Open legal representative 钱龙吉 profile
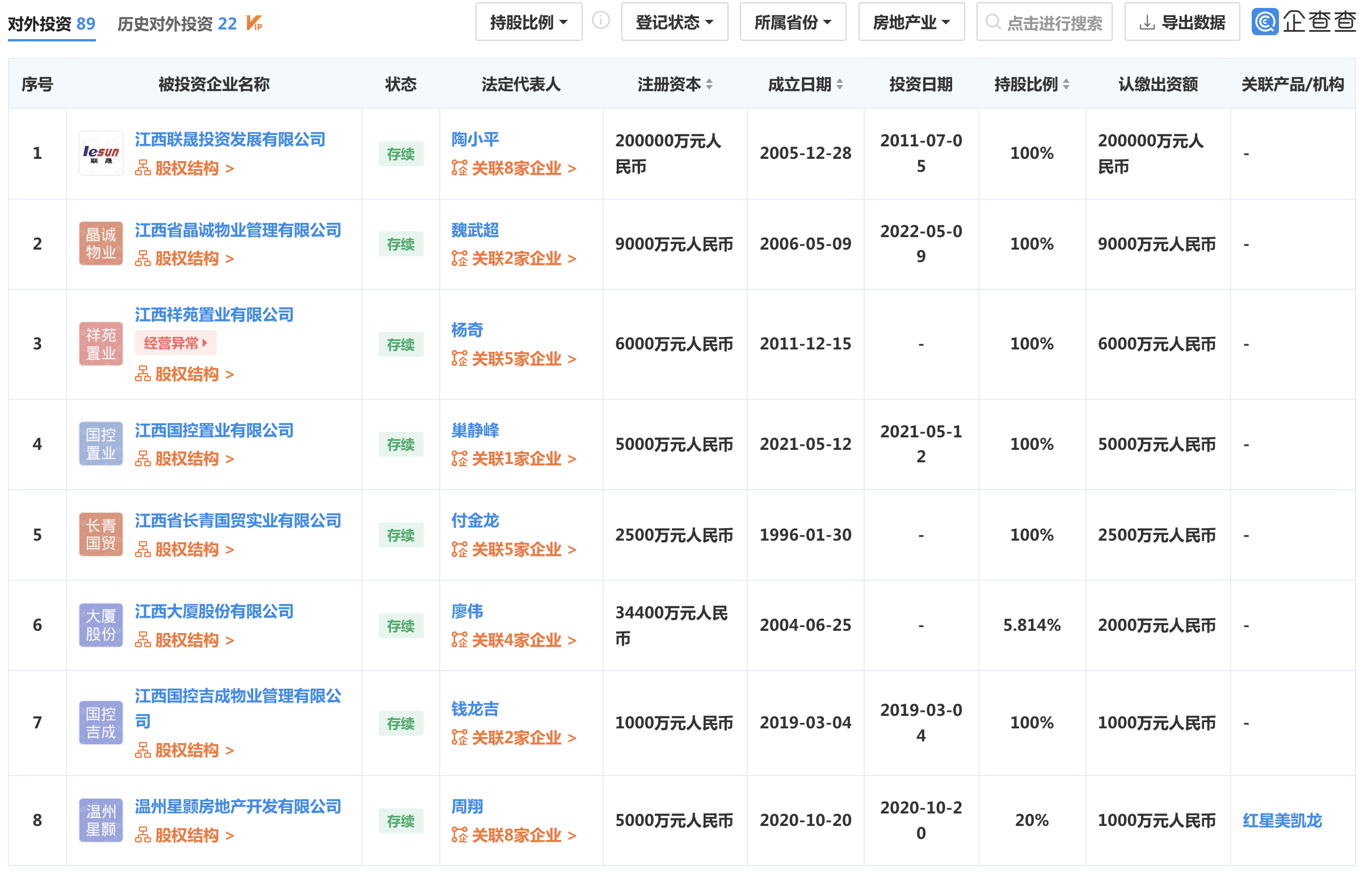The width and height of the screenshot is (1372, 877). pos(475,709)
